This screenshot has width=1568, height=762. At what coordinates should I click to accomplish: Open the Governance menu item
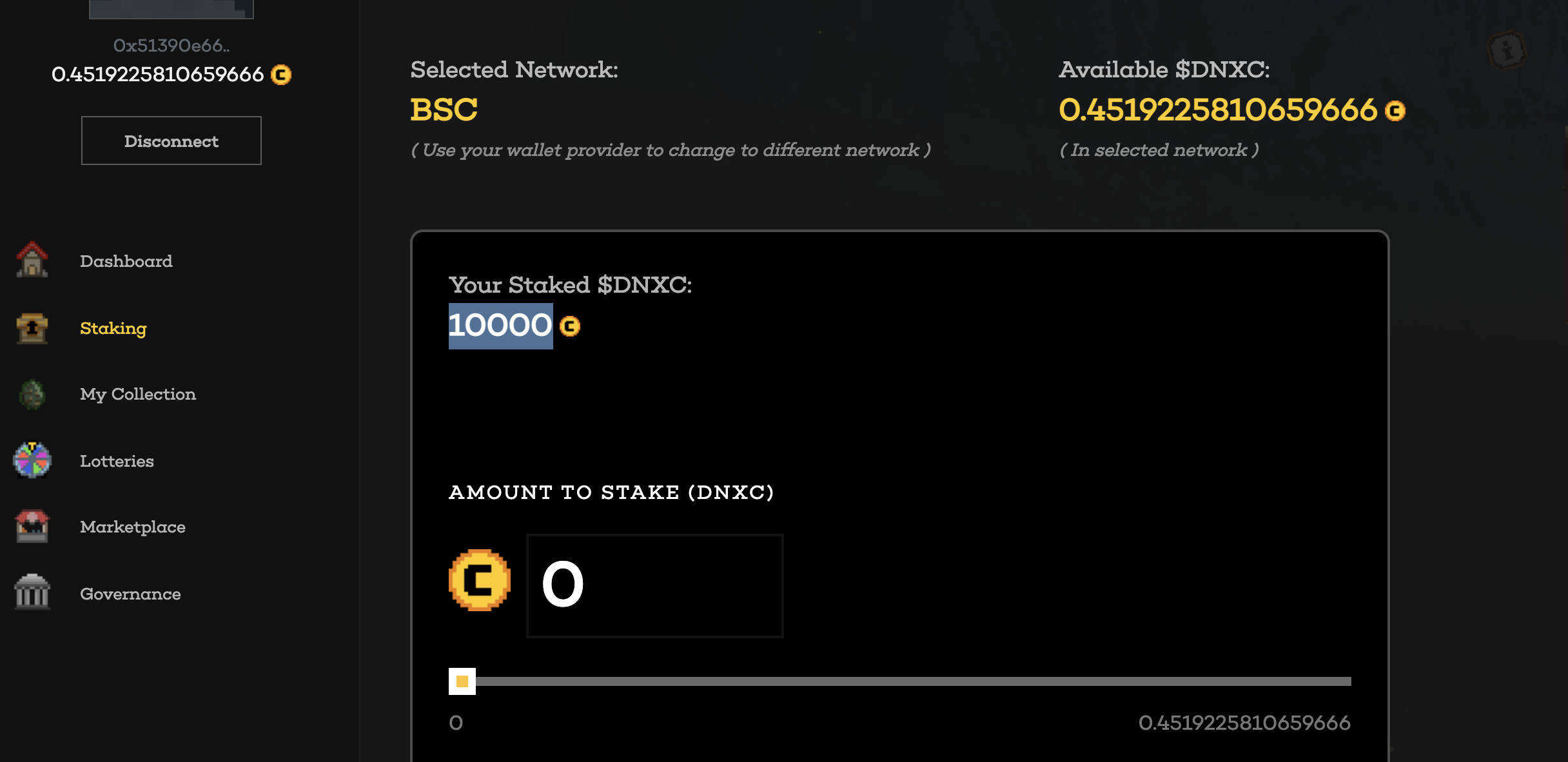tap(130, 594)
